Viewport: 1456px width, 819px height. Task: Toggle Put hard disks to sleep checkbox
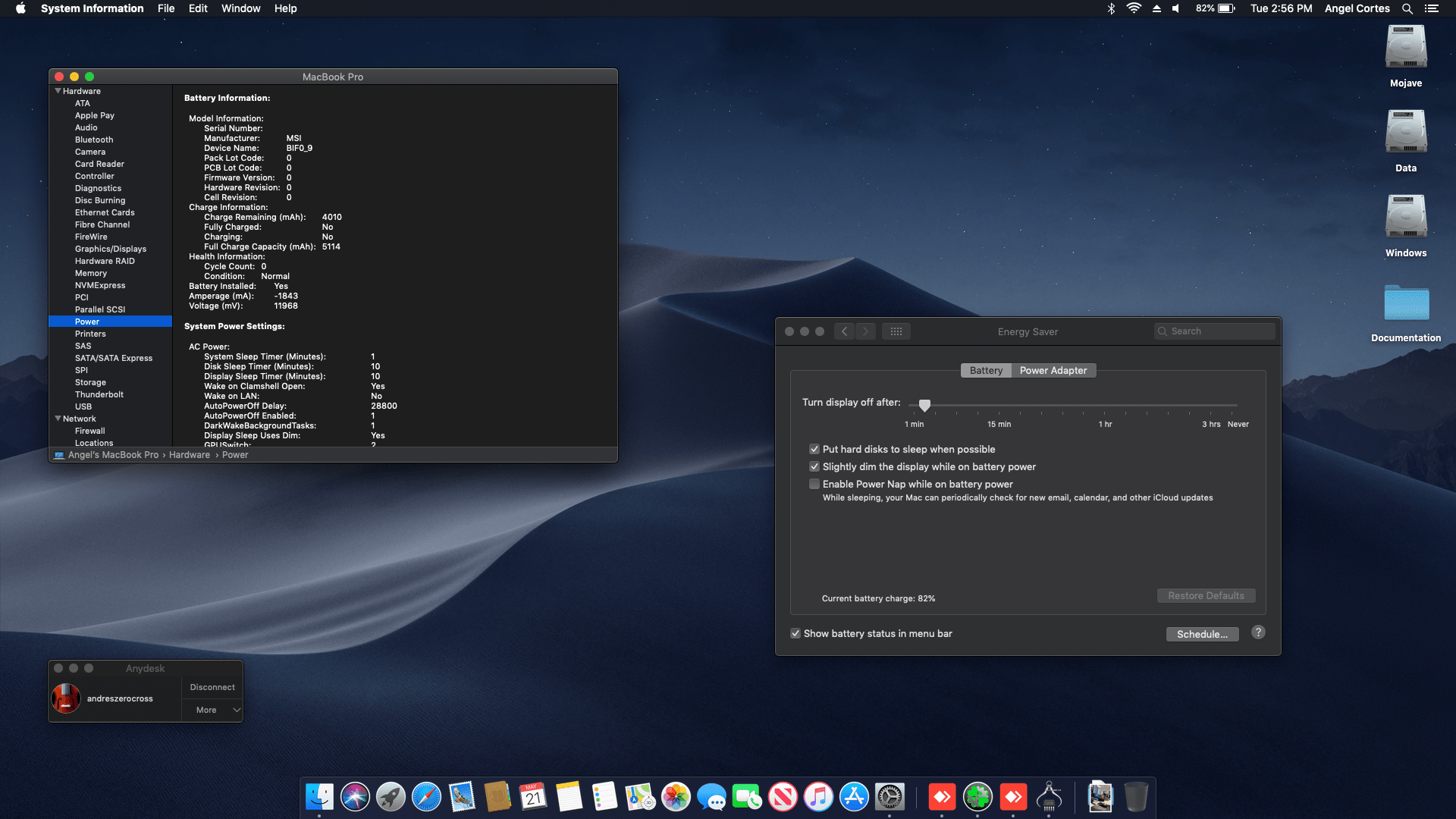pos(814,449)
